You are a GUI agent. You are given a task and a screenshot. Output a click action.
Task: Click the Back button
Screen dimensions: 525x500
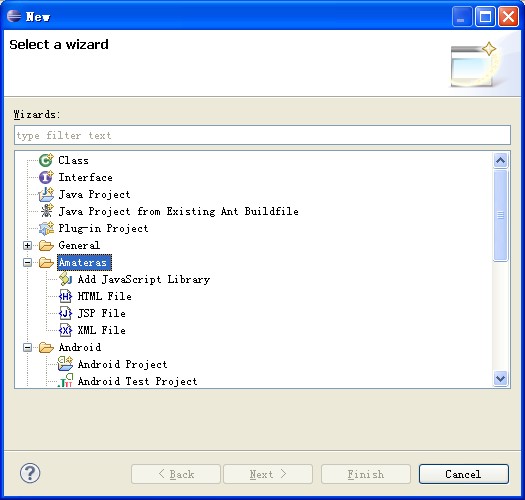(176, 474)
